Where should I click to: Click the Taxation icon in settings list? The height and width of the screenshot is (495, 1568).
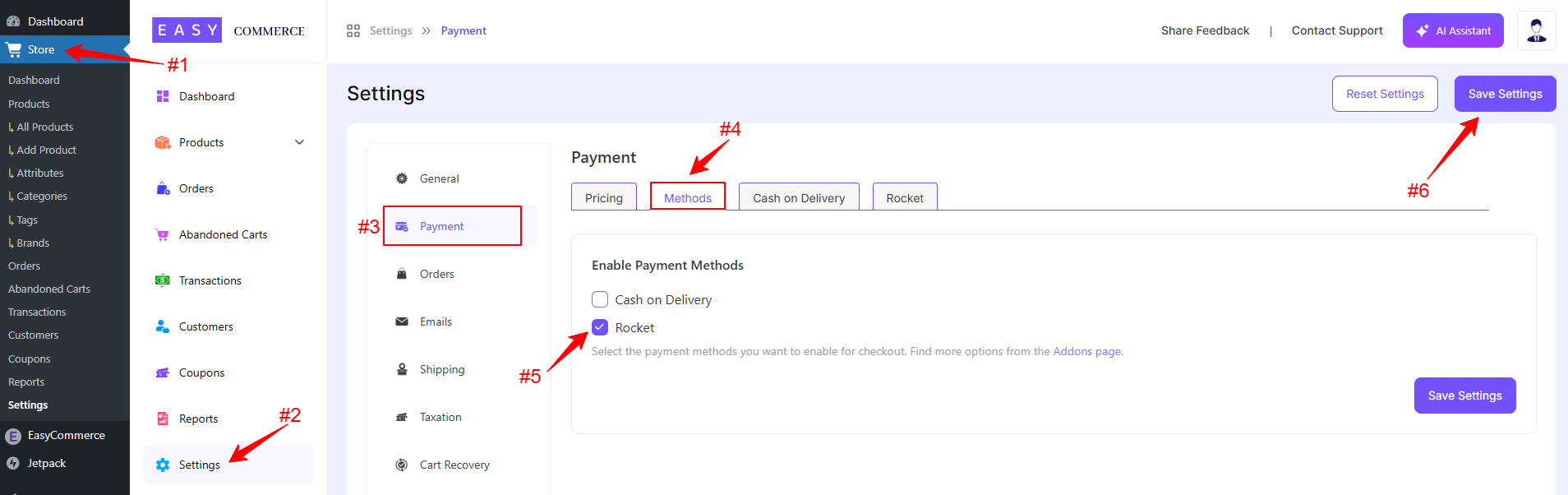point(402,417)
